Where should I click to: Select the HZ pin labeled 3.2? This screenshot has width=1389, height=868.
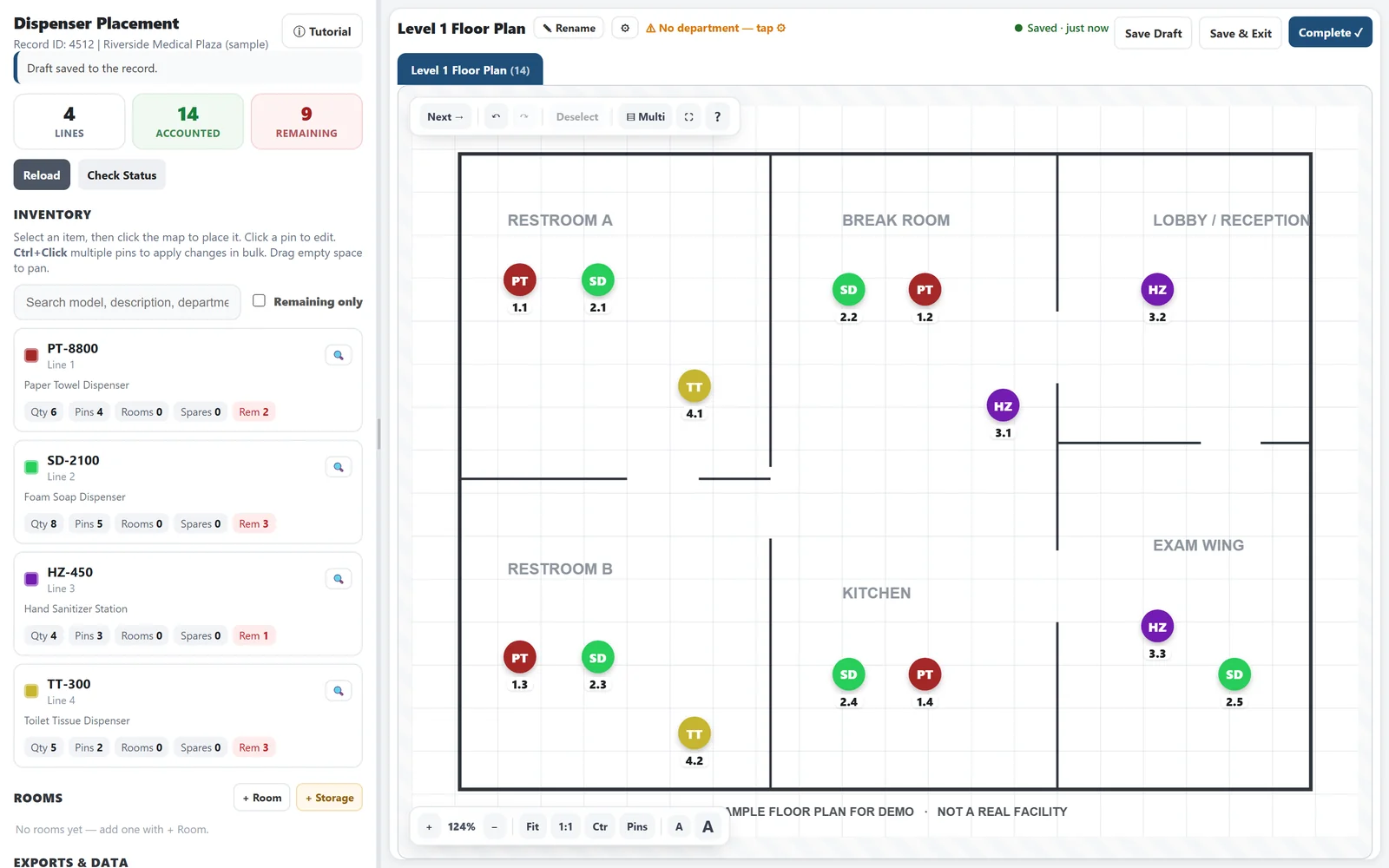click(x=1157, y=290)
